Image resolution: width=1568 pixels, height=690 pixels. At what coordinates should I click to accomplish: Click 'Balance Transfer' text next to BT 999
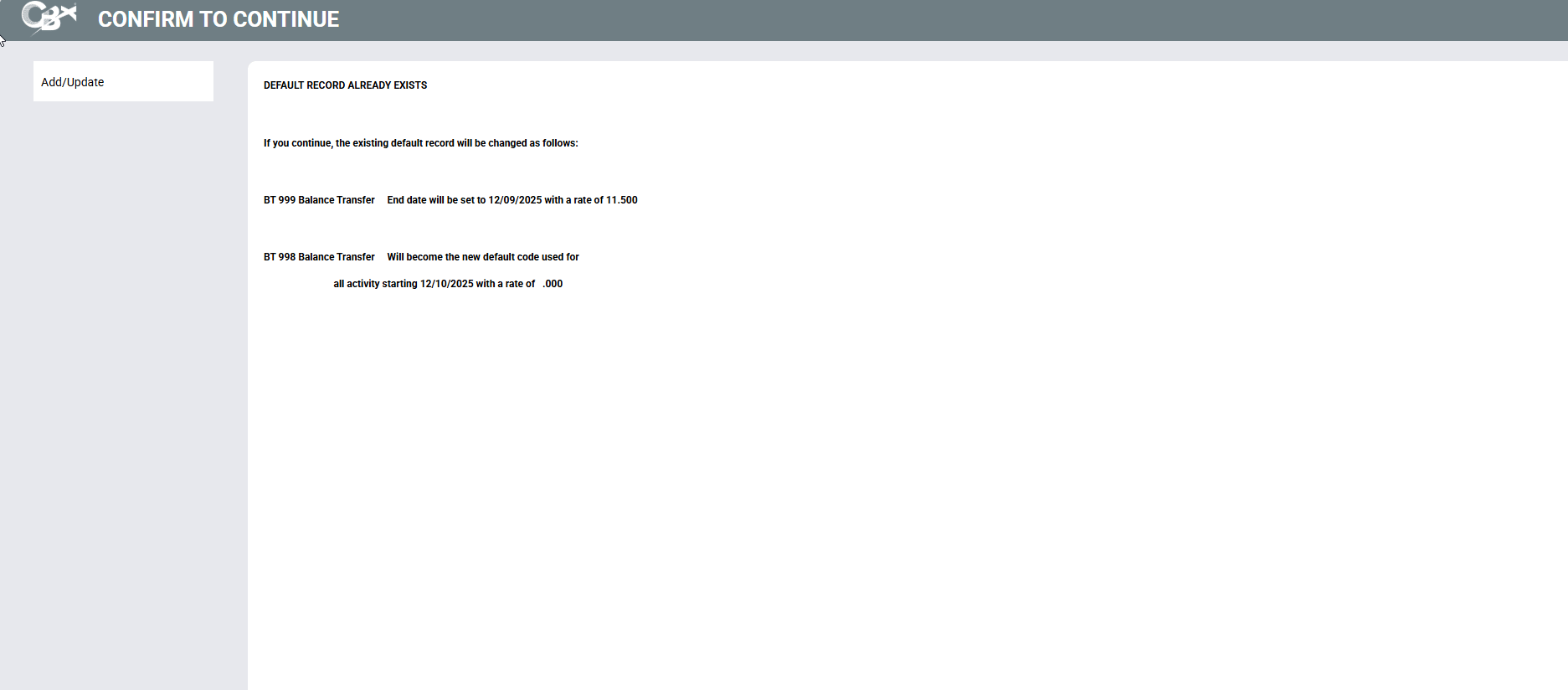coord(337,200)
